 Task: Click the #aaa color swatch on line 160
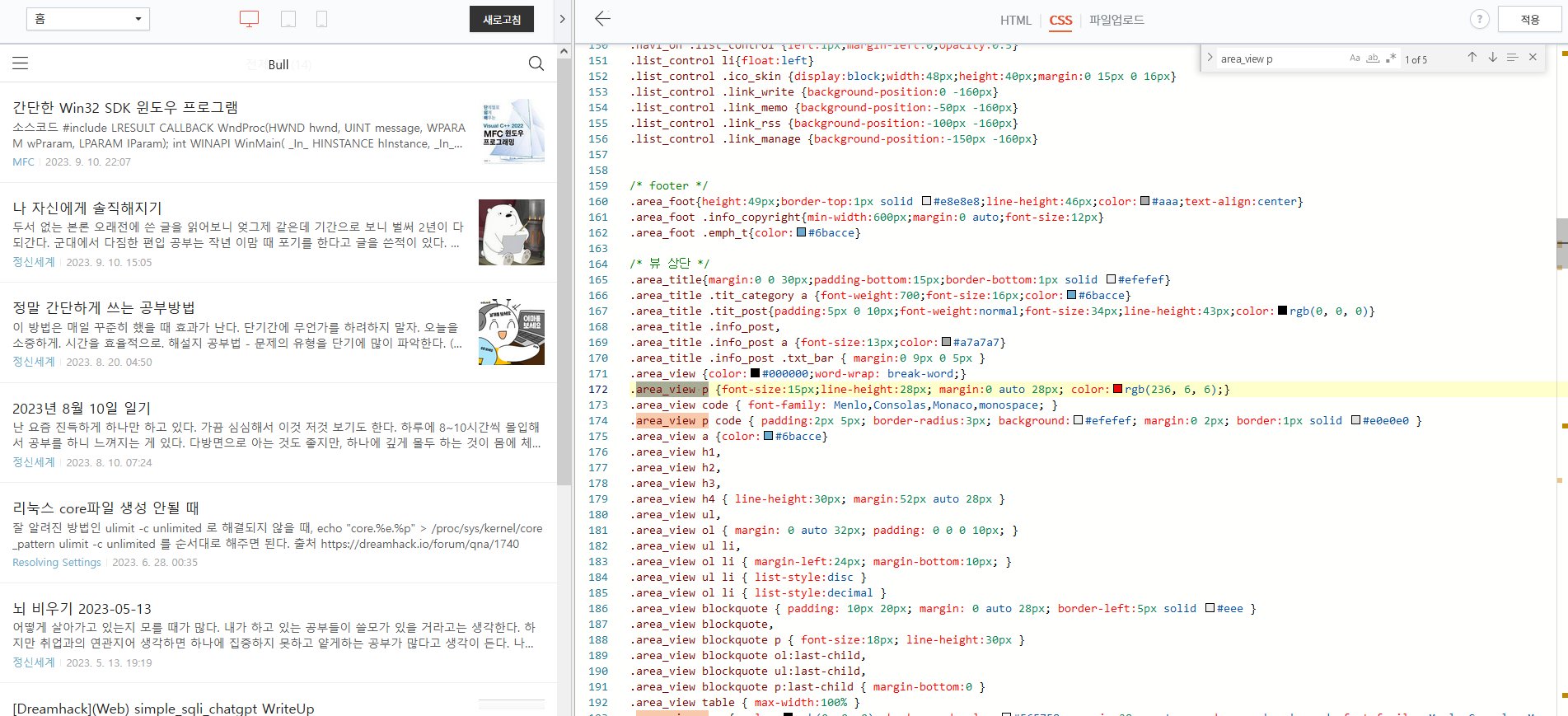coord(1144,201)
